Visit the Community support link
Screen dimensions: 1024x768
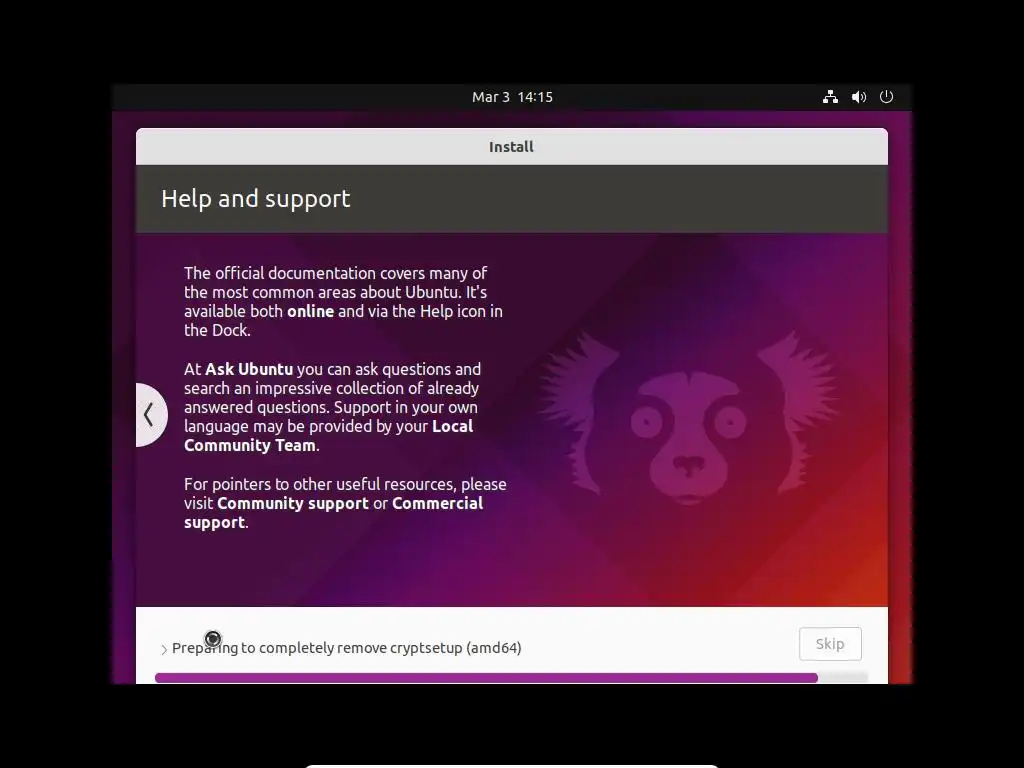(x=293, y=503)
